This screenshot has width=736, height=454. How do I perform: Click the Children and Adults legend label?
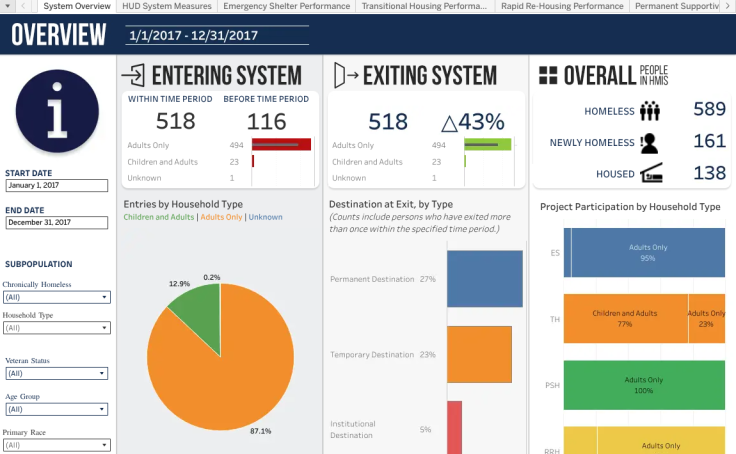[x=159, y=217]
